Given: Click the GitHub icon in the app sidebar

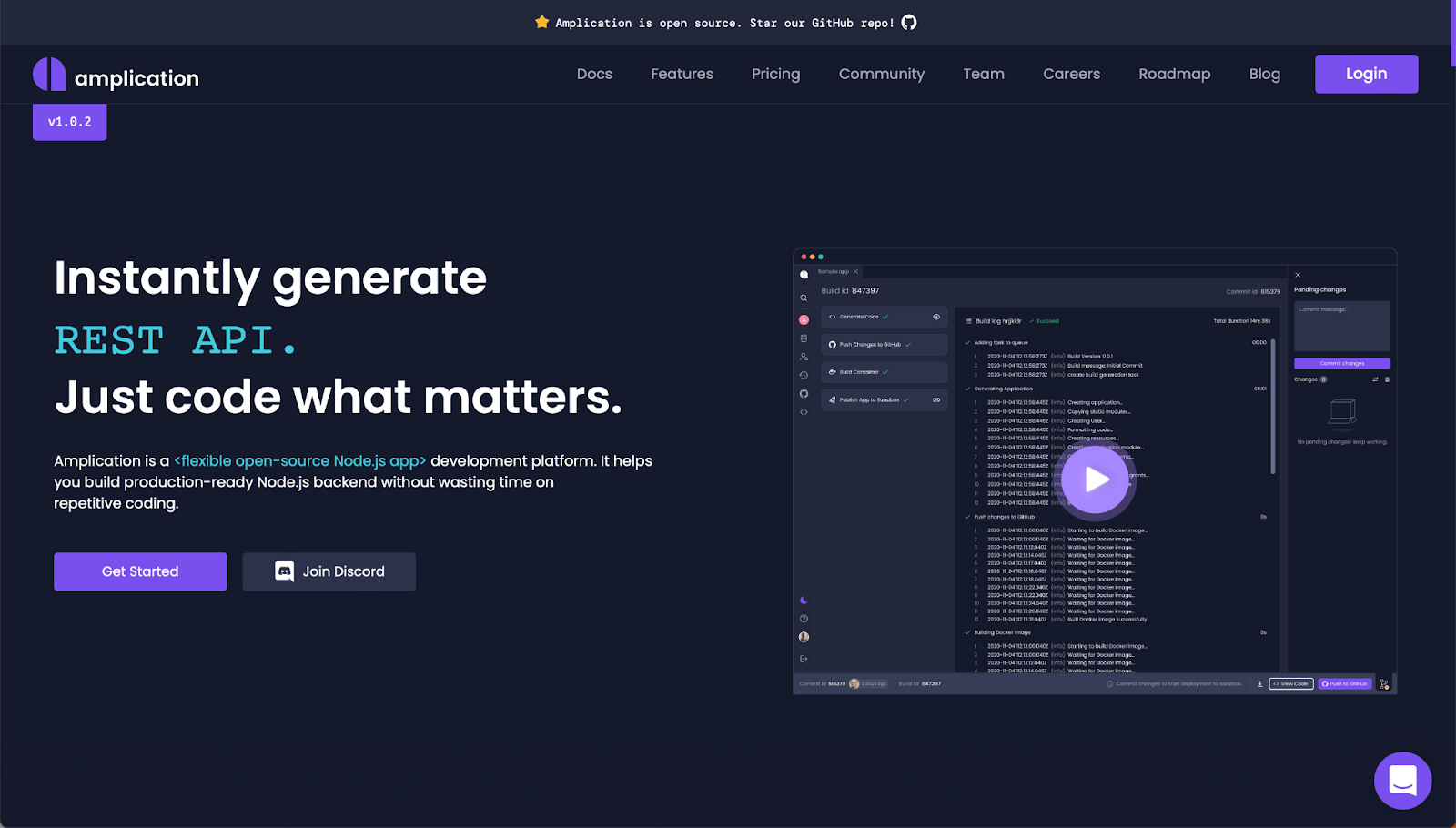Looking at the screenshot, I should click(x=804, y=394).
